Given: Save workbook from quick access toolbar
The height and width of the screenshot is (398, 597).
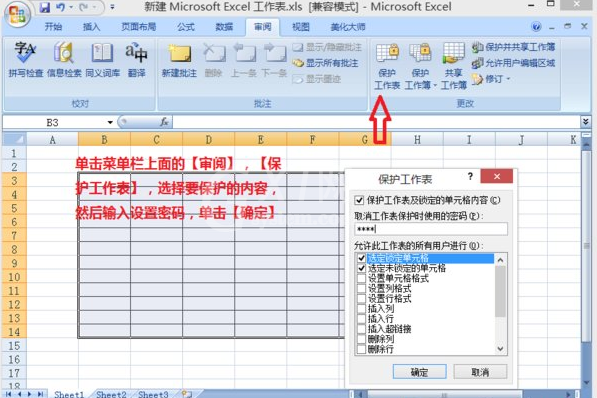Looking at the screenshot, I should point(45,7).
